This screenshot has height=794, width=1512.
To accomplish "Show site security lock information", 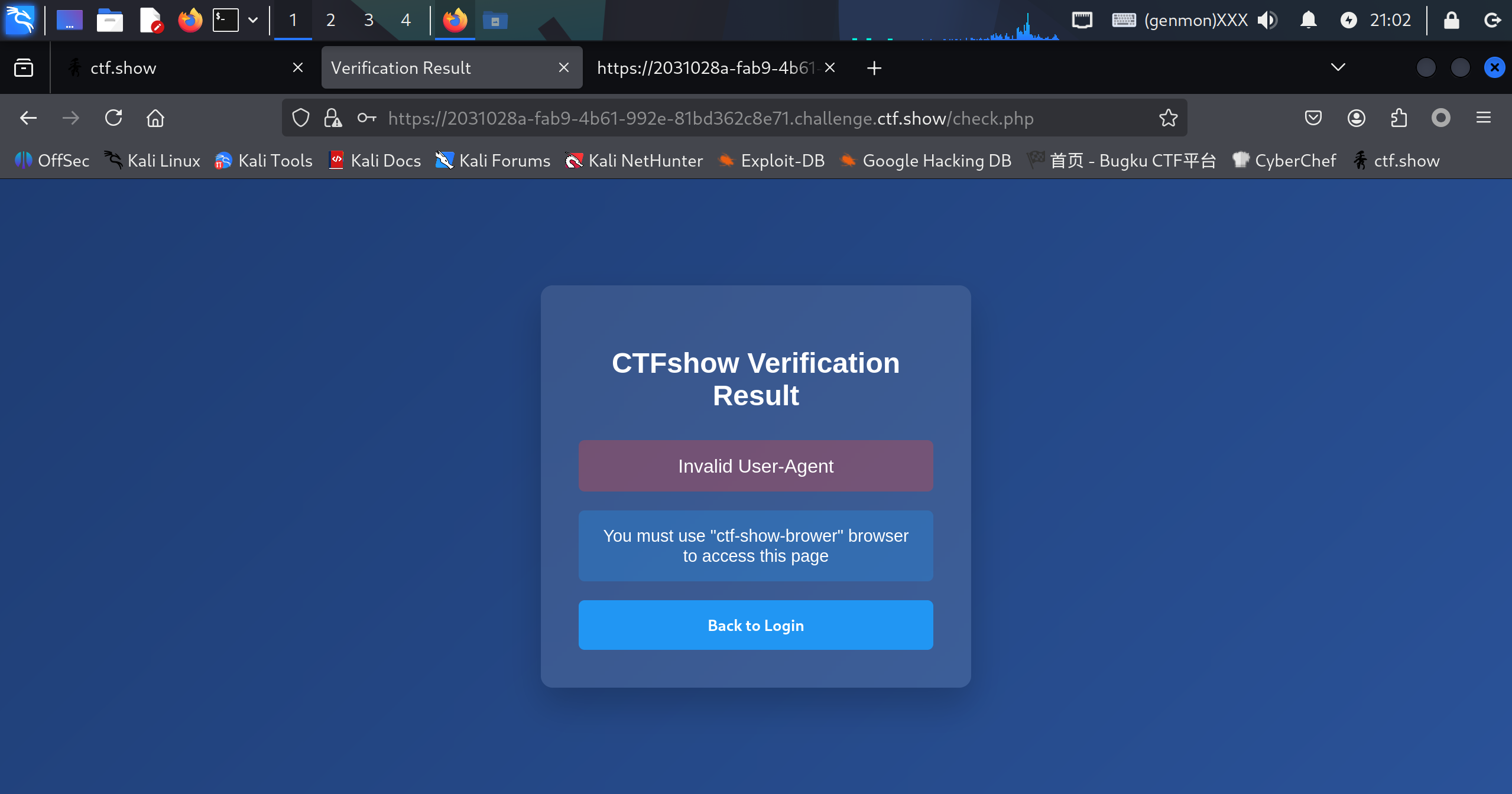I will pos(333,118).
